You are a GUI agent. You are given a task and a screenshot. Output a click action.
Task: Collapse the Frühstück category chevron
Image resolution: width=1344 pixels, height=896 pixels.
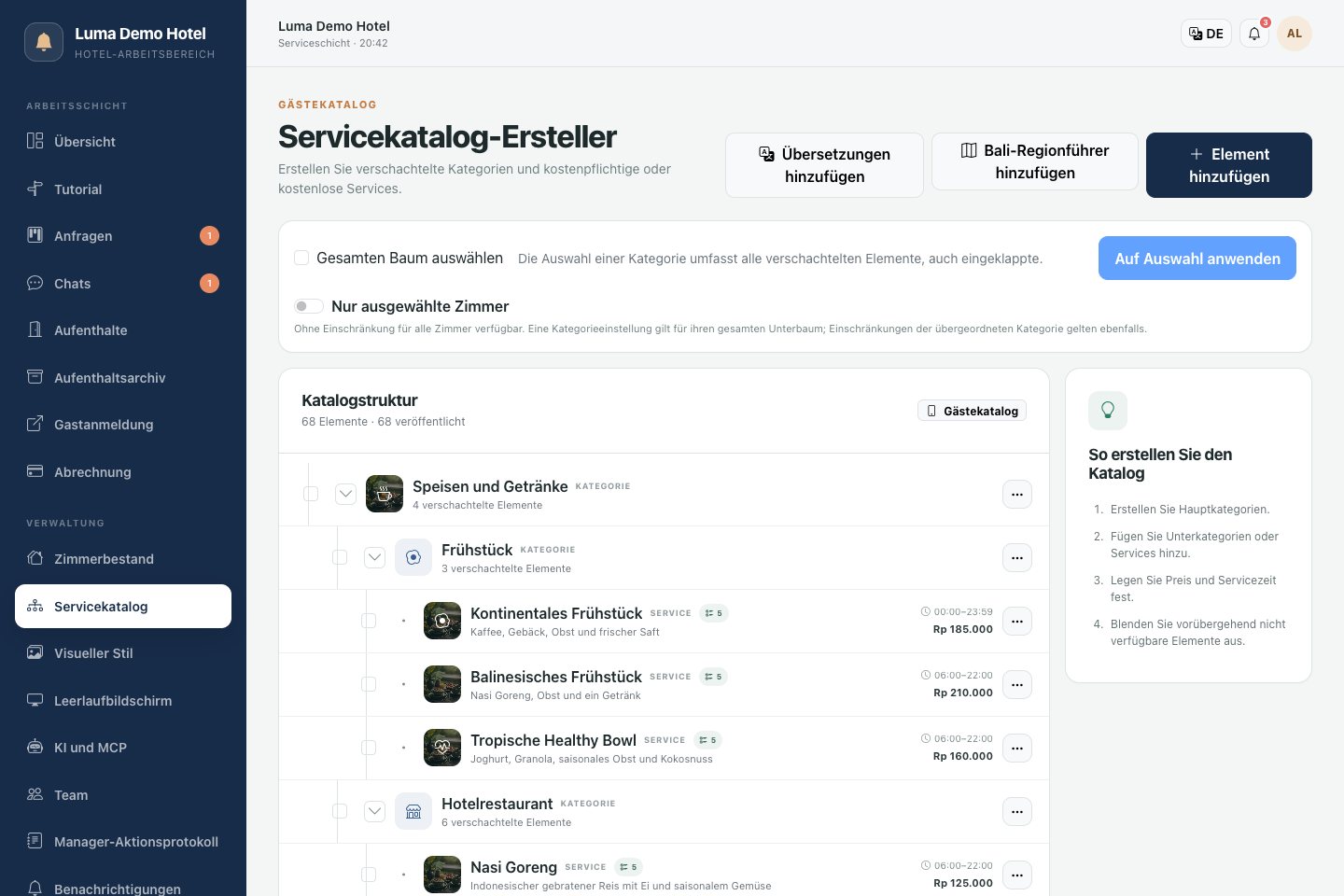point(374,557)
